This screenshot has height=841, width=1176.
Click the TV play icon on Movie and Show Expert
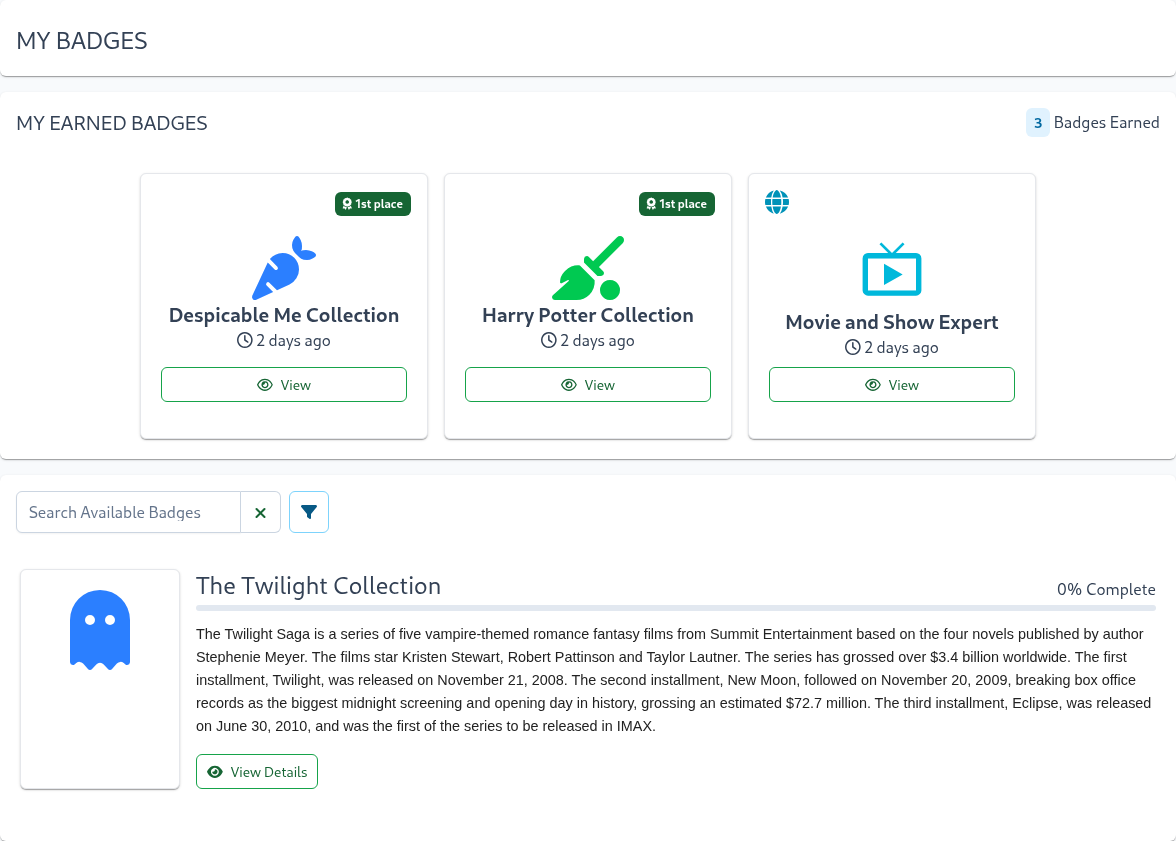[892, 269]
